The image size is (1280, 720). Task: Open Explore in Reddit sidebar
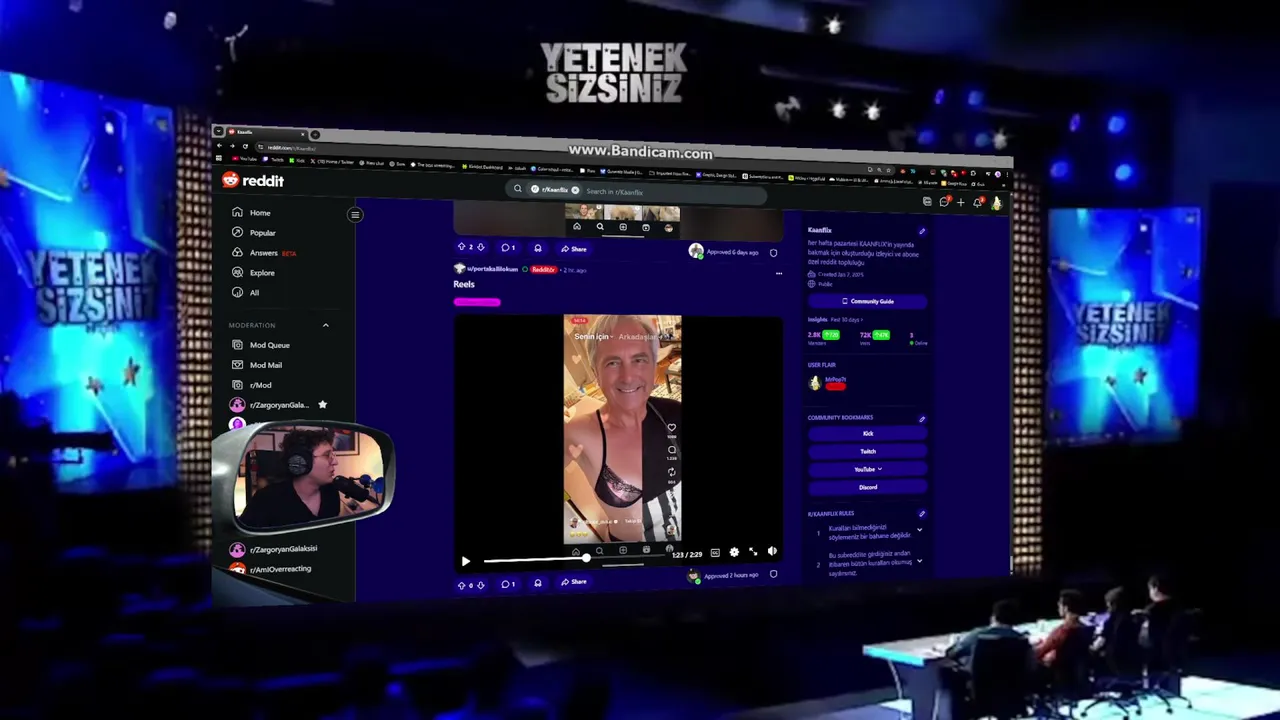click(253, 272)
